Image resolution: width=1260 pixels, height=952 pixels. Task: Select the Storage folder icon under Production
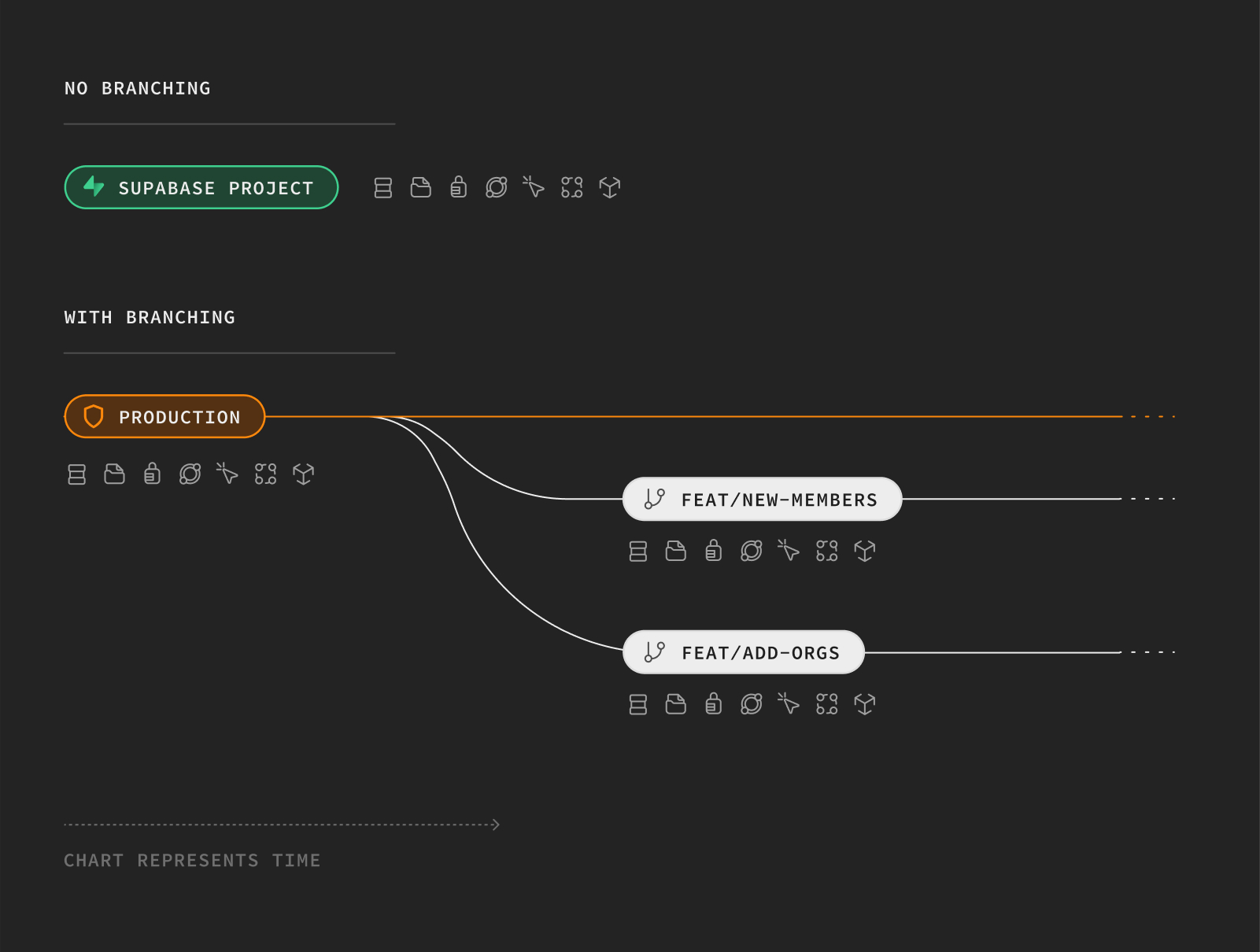[x=115, y=474]
